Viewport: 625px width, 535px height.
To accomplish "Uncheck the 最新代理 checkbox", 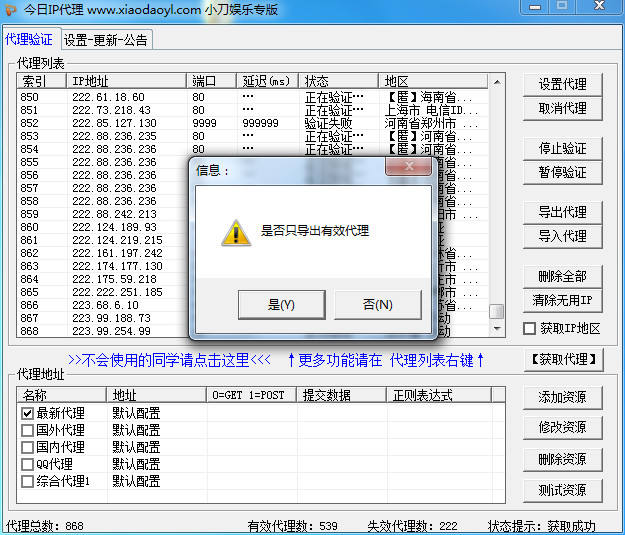I will (x=28, y=413).
